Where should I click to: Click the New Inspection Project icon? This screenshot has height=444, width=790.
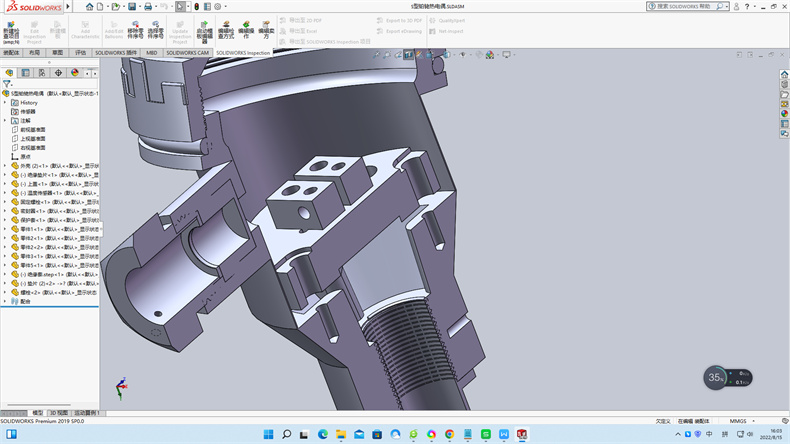[10, 27]
